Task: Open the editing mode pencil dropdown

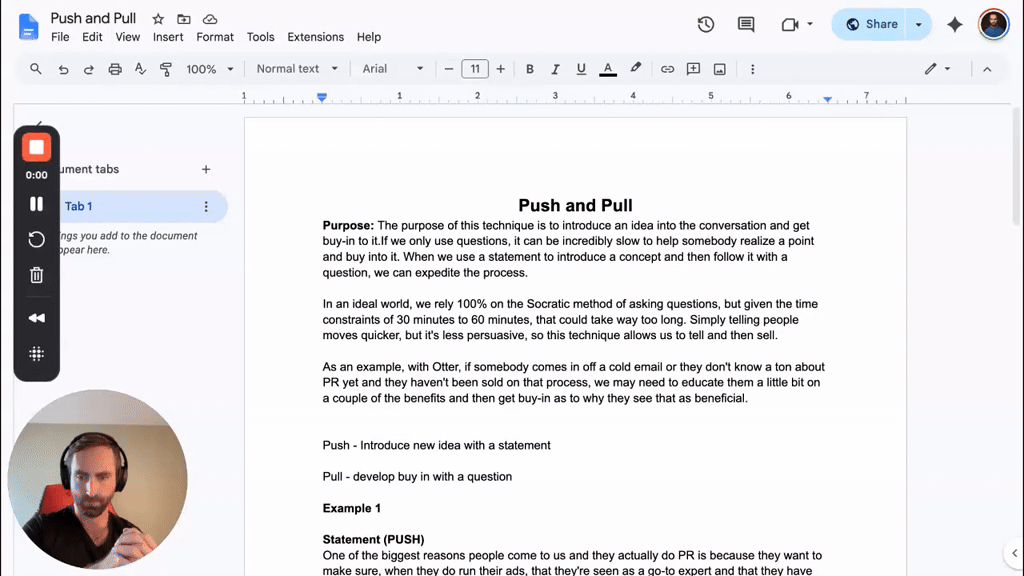Action: (x=936, y=69)
